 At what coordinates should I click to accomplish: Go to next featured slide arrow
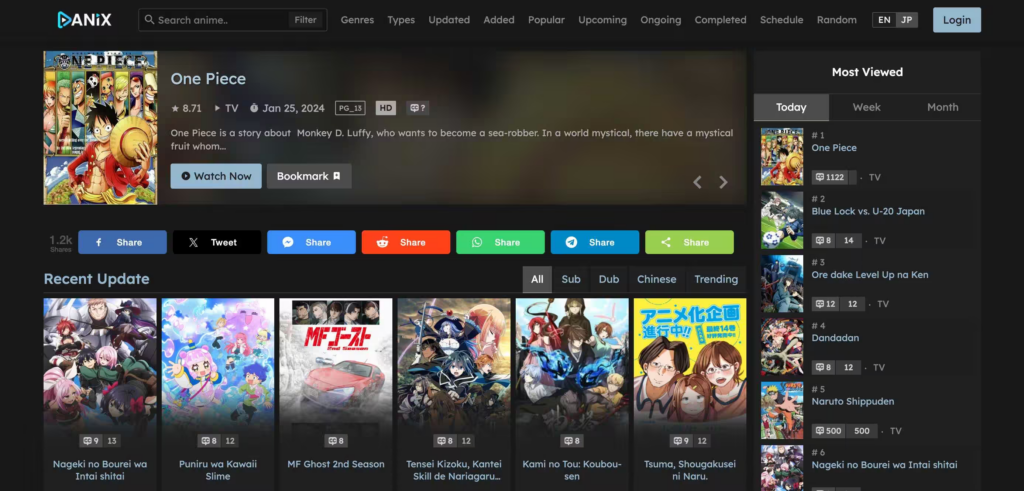click(723, 182)
